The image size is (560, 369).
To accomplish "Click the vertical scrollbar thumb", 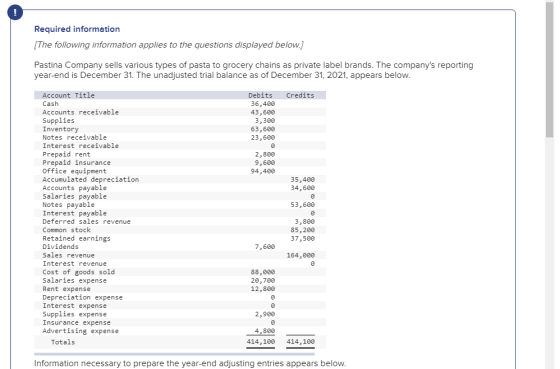I will [549, 70].
